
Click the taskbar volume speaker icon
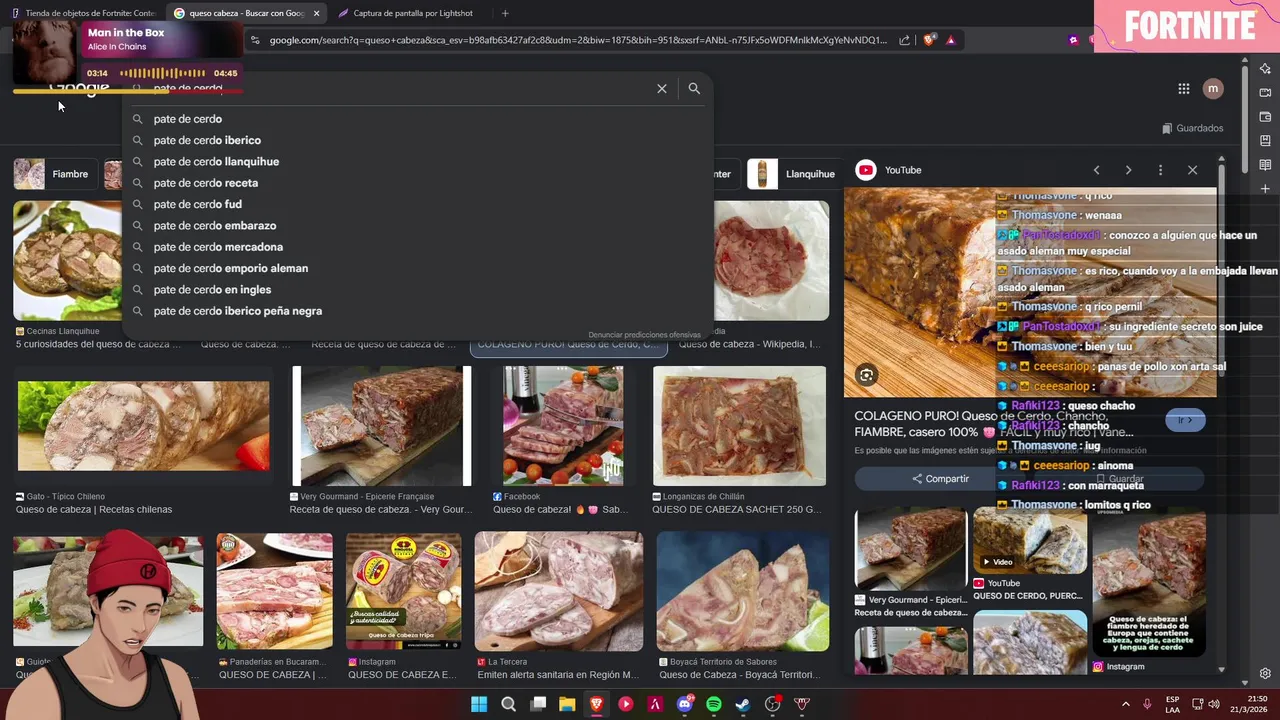point(1214,704)
